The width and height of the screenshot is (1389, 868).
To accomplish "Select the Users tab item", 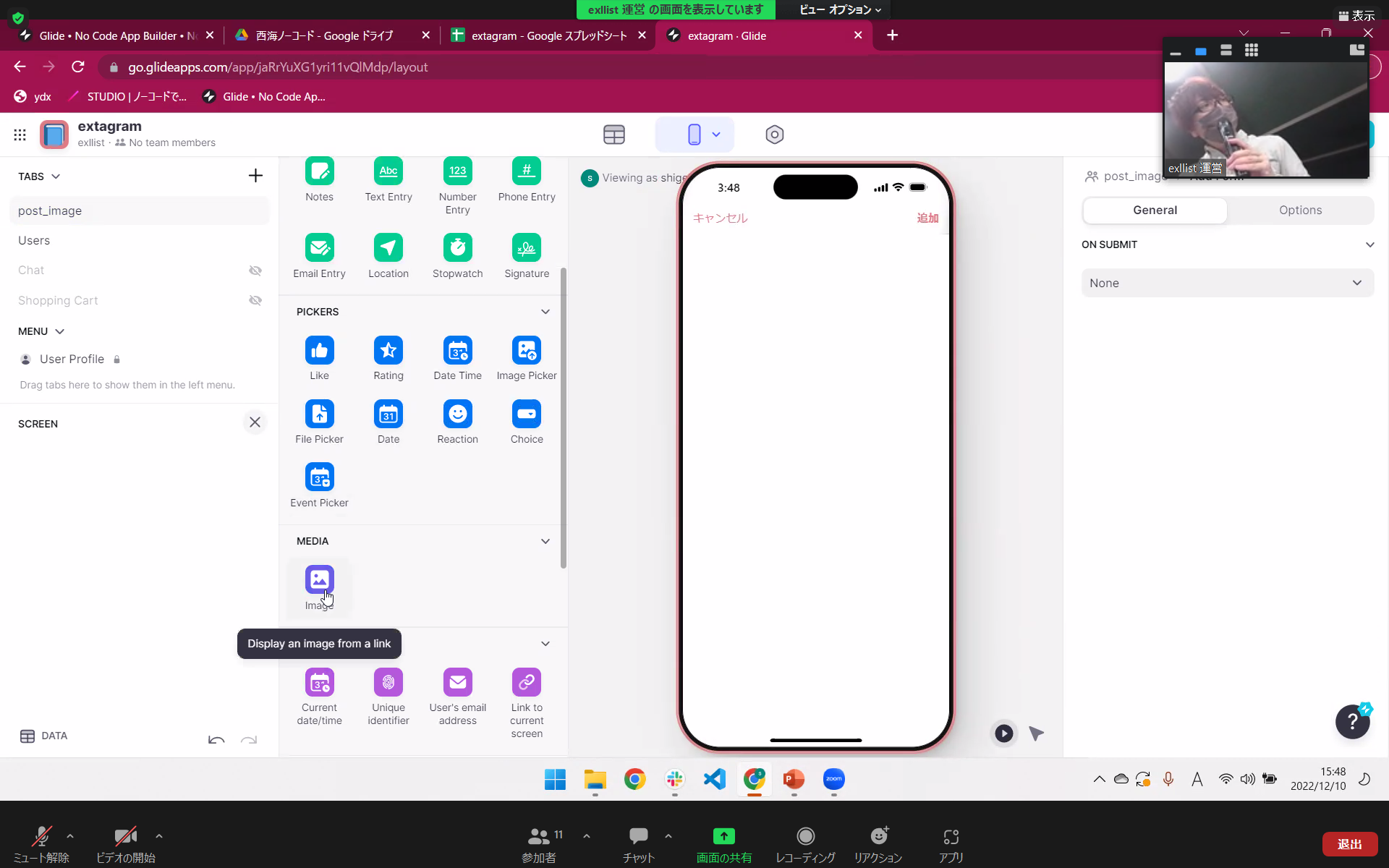I will coord(34,240).
